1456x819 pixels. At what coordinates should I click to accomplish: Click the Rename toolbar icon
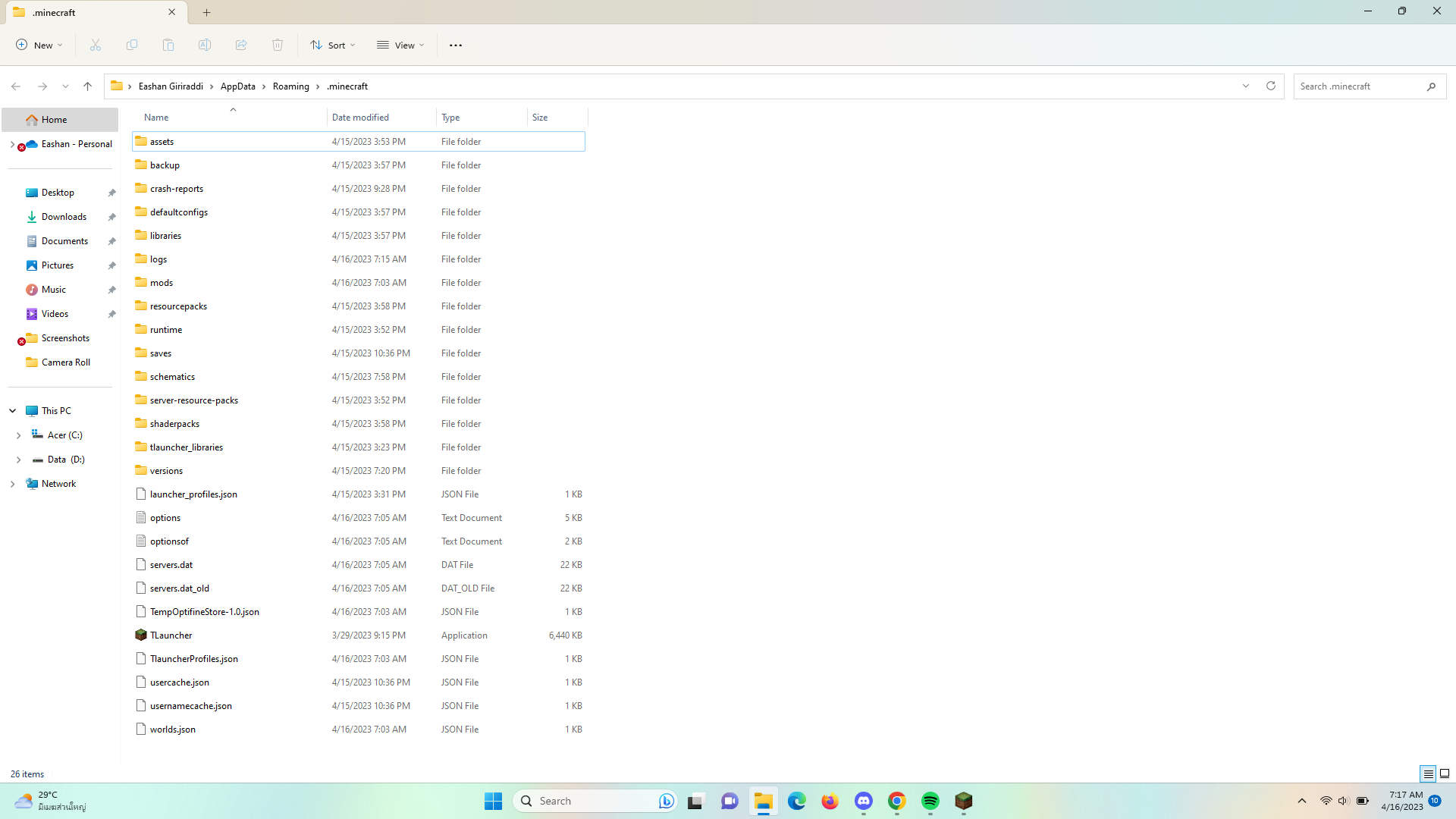pyautogui.click(x=205, y=45)
